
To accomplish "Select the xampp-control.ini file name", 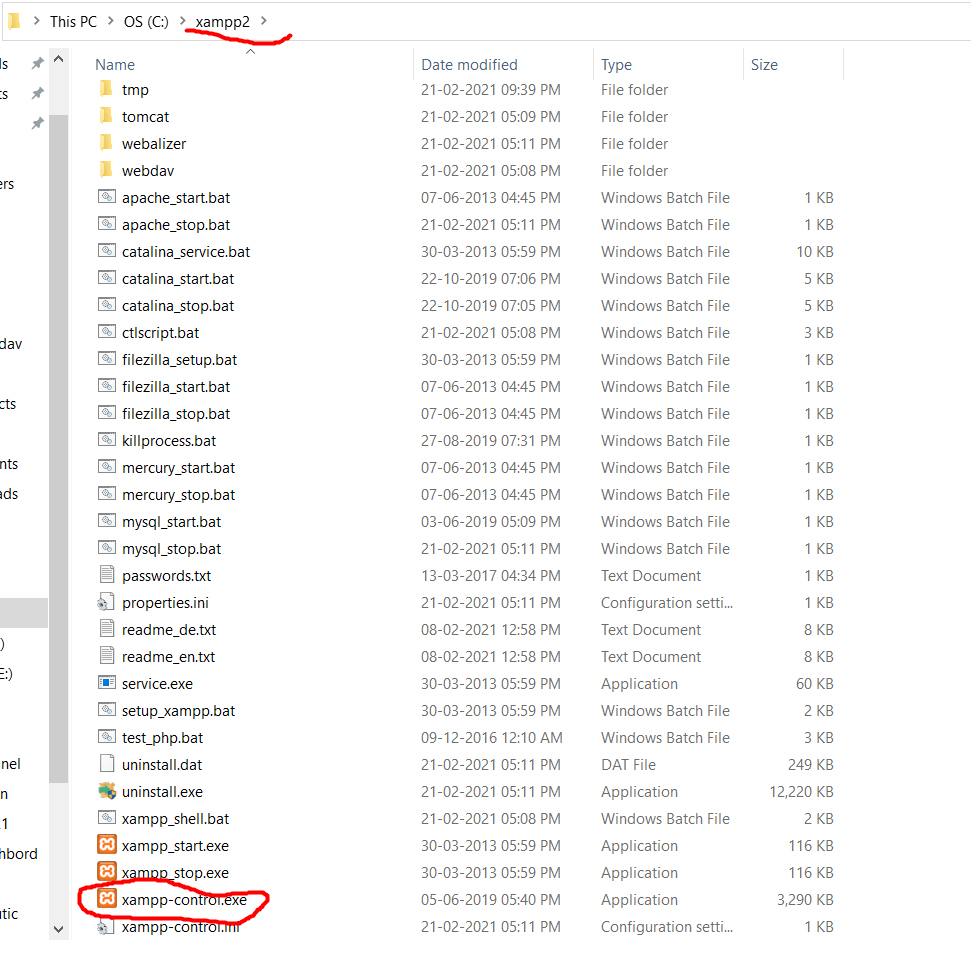I will tap(180, 926).
